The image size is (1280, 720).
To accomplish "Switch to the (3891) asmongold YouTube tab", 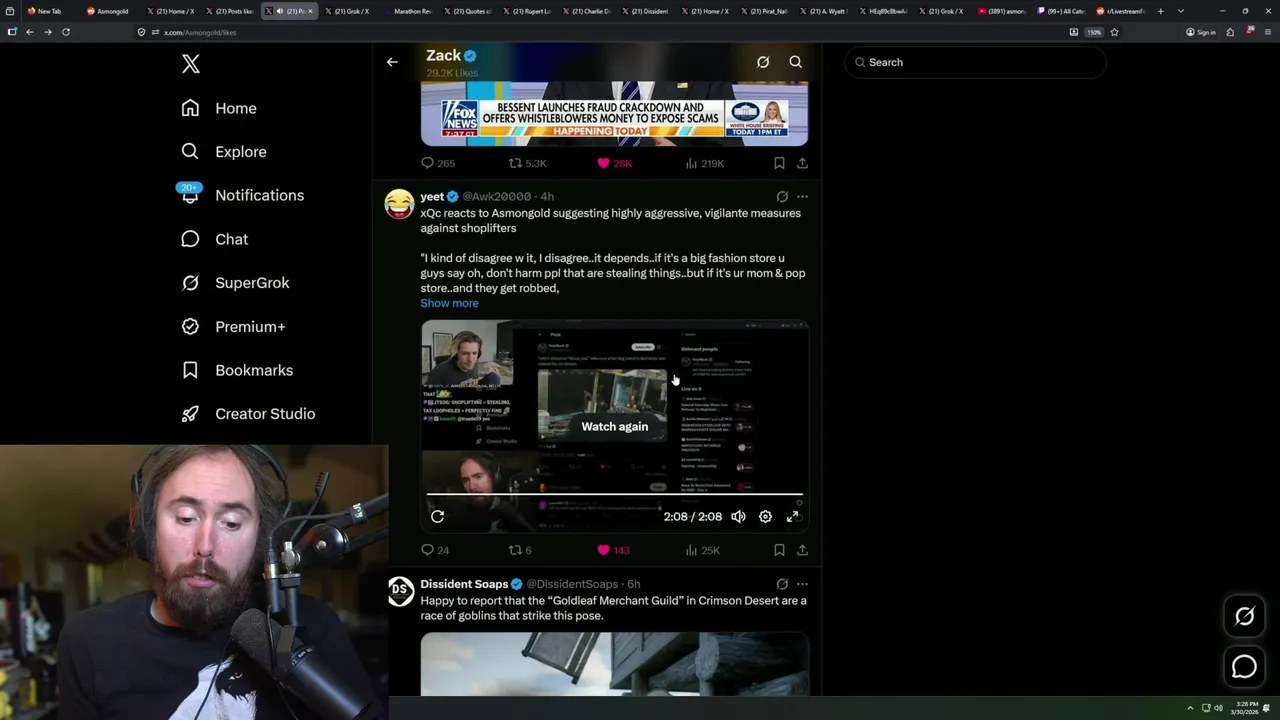I will pos(1001,11).
